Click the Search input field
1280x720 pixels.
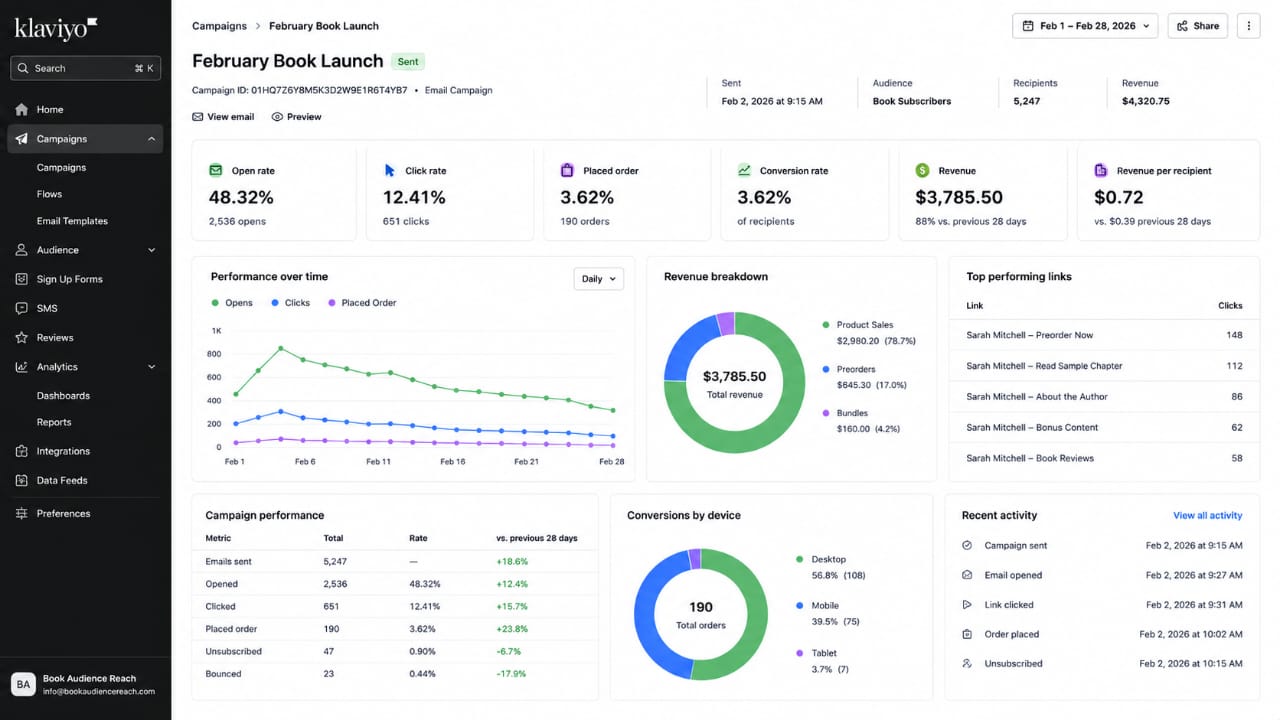click(x=84, y=68)
